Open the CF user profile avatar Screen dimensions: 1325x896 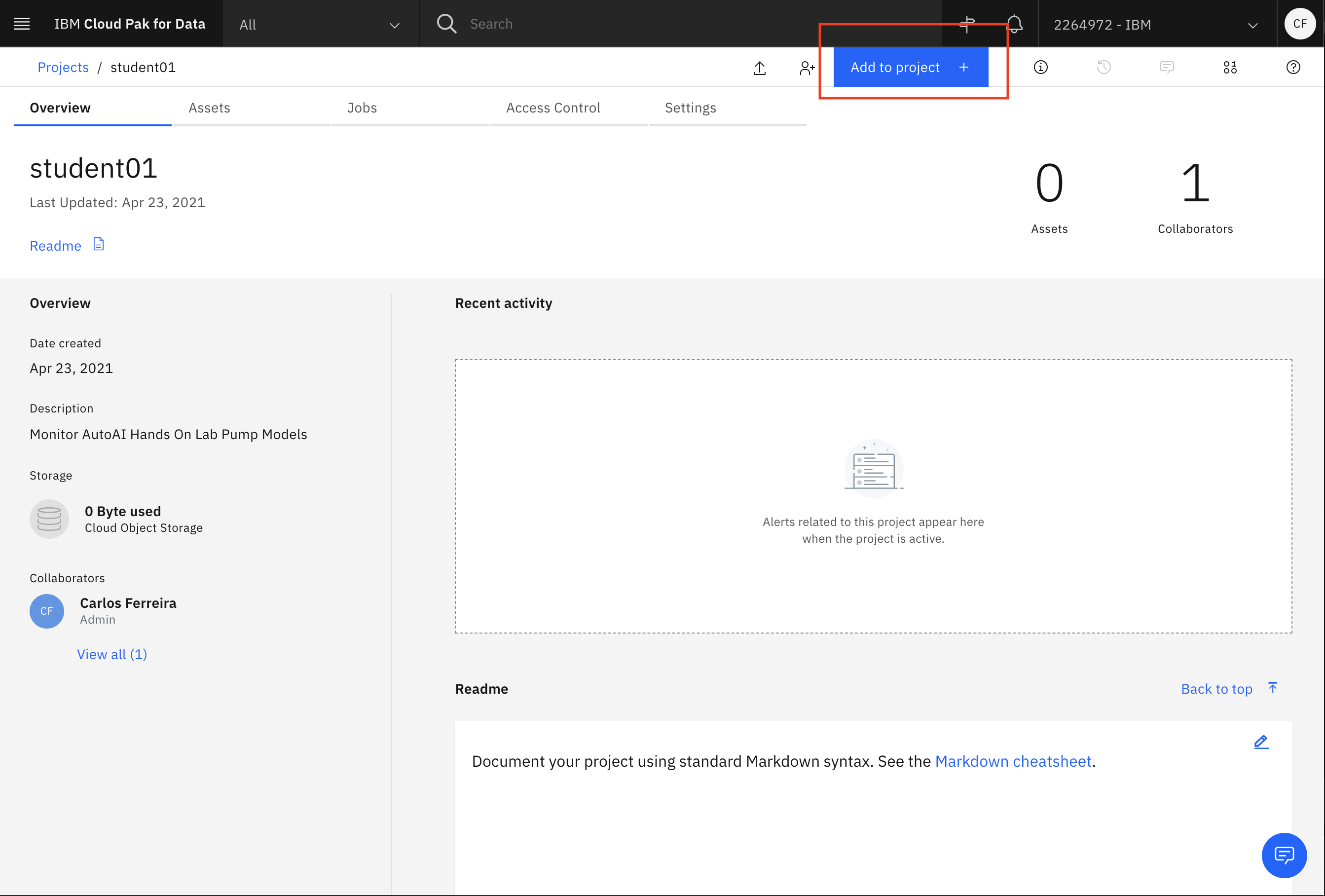[x=1300, y=23]
